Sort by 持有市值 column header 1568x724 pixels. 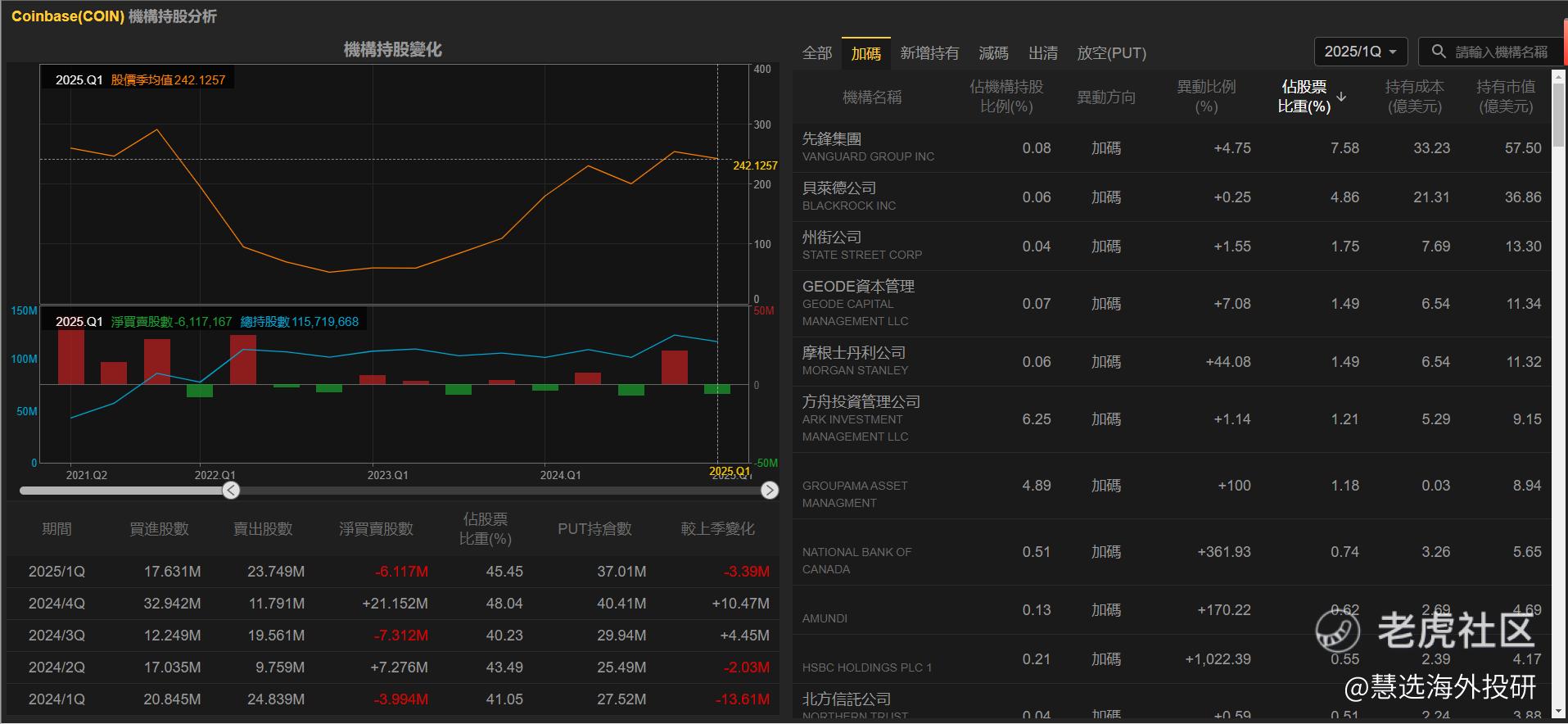1505,97
